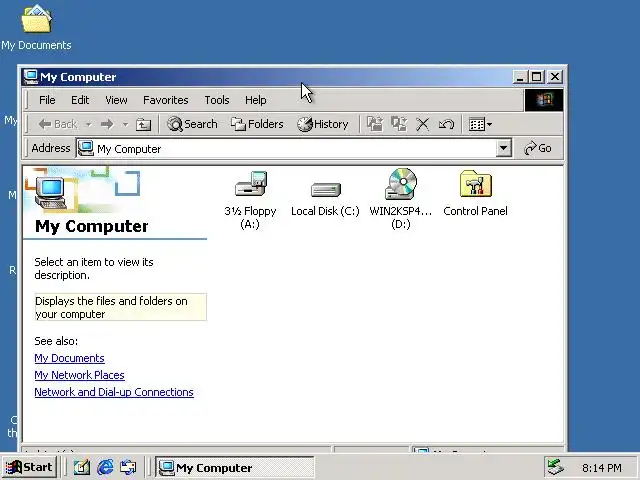Open the Help menu
The height and width of the screenshot is (480, 640).
(256, 100)
